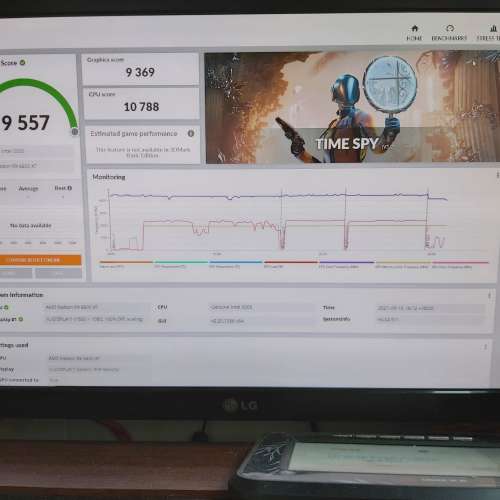Toggle the blue GPU temperature legend line
Screen dimensions: 500x500
tap(236, 262)
